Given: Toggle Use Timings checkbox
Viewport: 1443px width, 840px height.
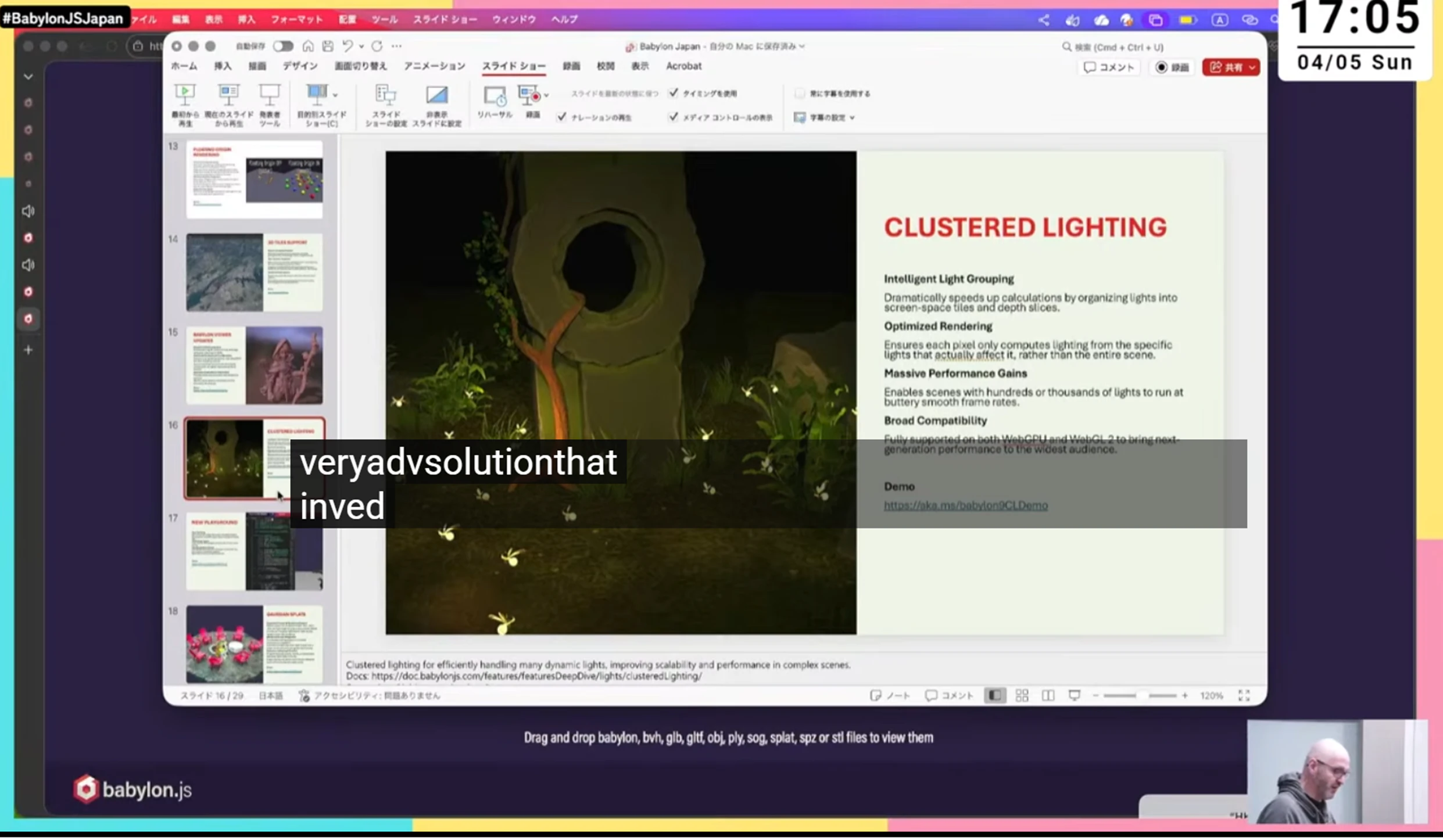Looking at the screenshot, I should pyautogui.click(x=673, y=93).
